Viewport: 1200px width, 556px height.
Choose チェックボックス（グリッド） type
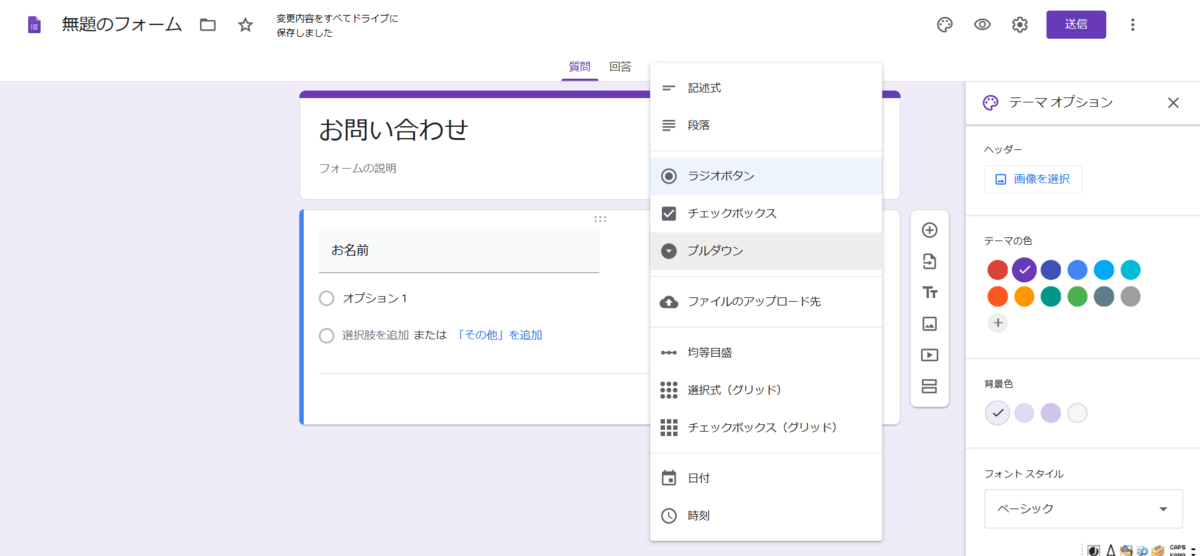pyautogui.click(x=766, y=427)
